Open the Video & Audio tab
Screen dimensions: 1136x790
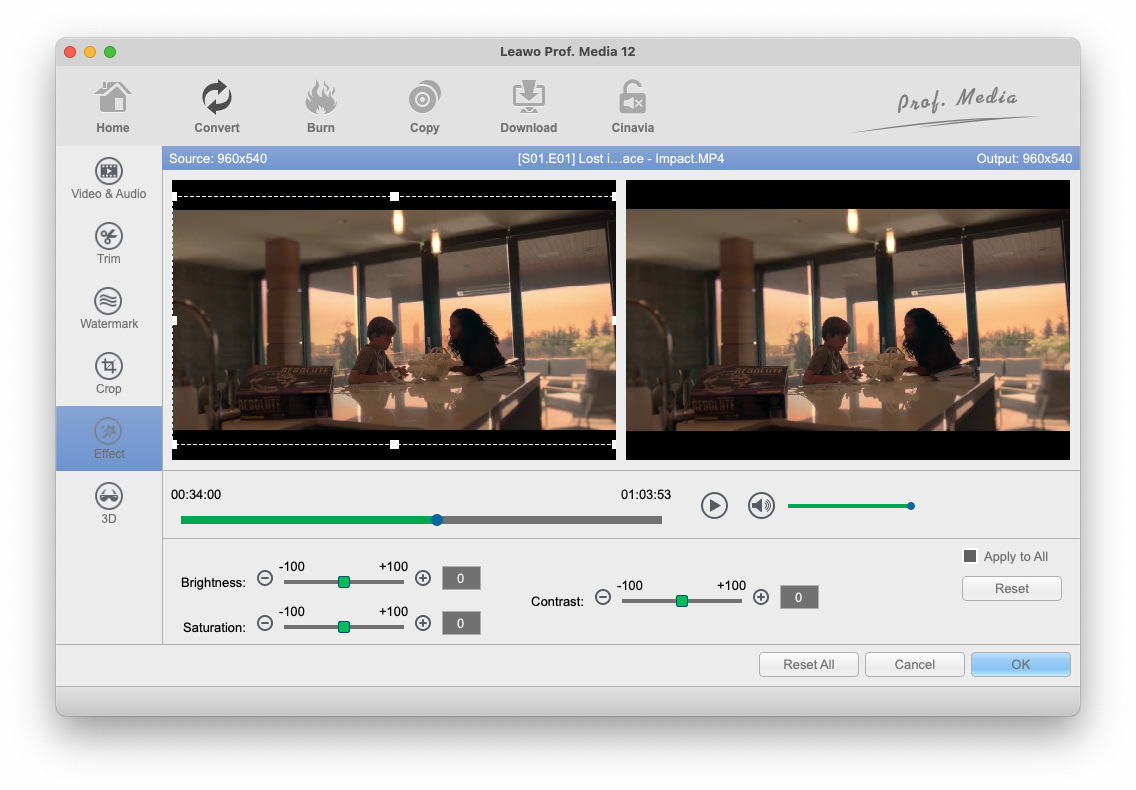click(x=109, y=179)
